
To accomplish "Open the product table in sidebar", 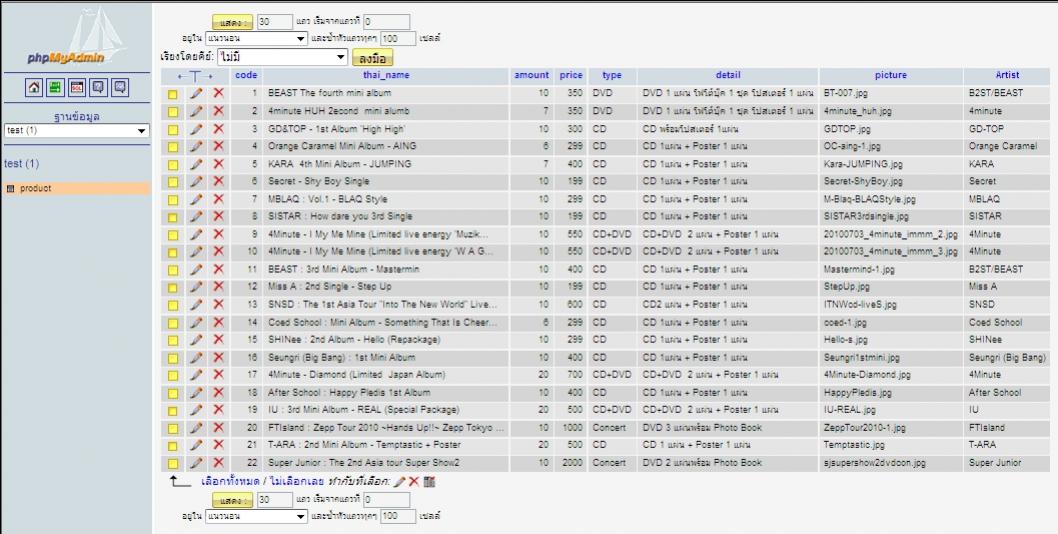I will 35,189.
